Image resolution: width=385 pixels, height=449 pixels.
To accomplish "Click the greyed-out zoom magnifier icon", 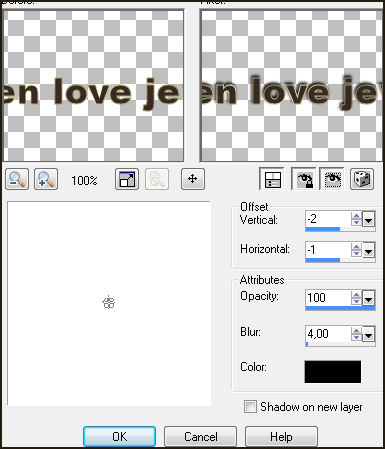I will pos(157,179).
